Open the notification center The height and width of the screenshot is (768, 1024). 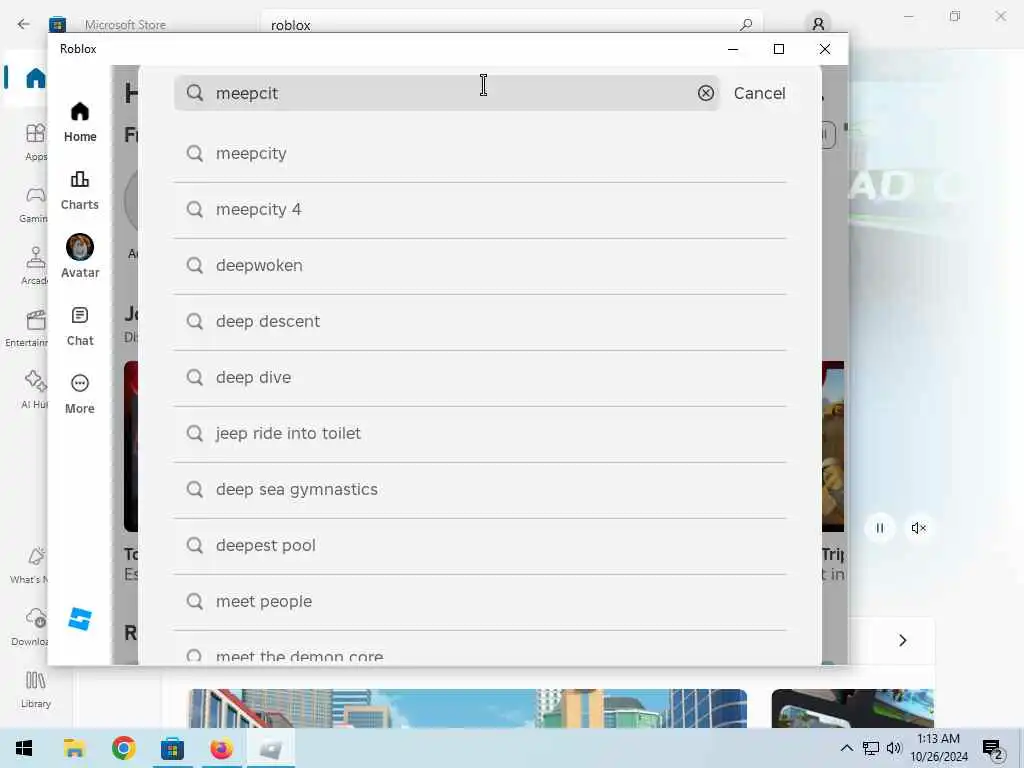click(x=993, y=749)
